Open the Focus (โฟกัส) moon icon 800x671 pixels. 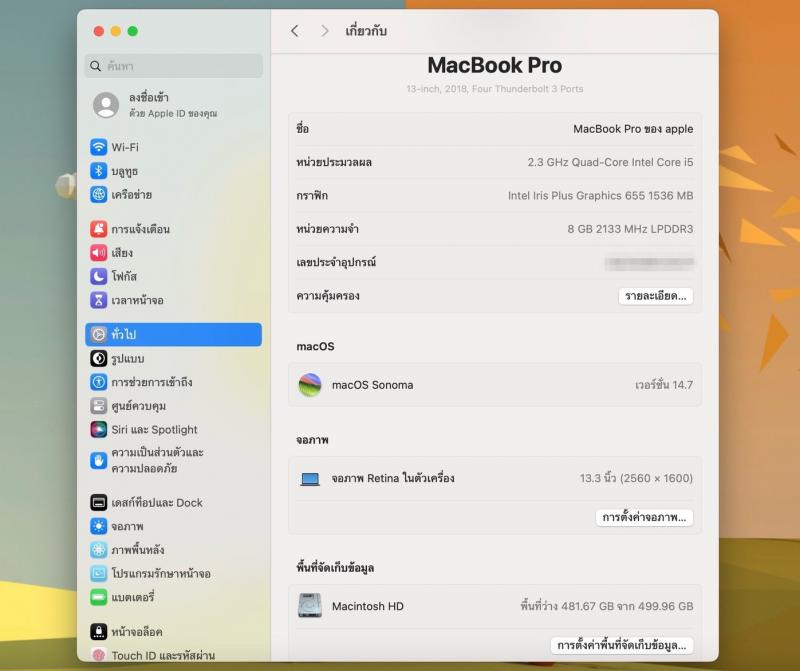98,276
